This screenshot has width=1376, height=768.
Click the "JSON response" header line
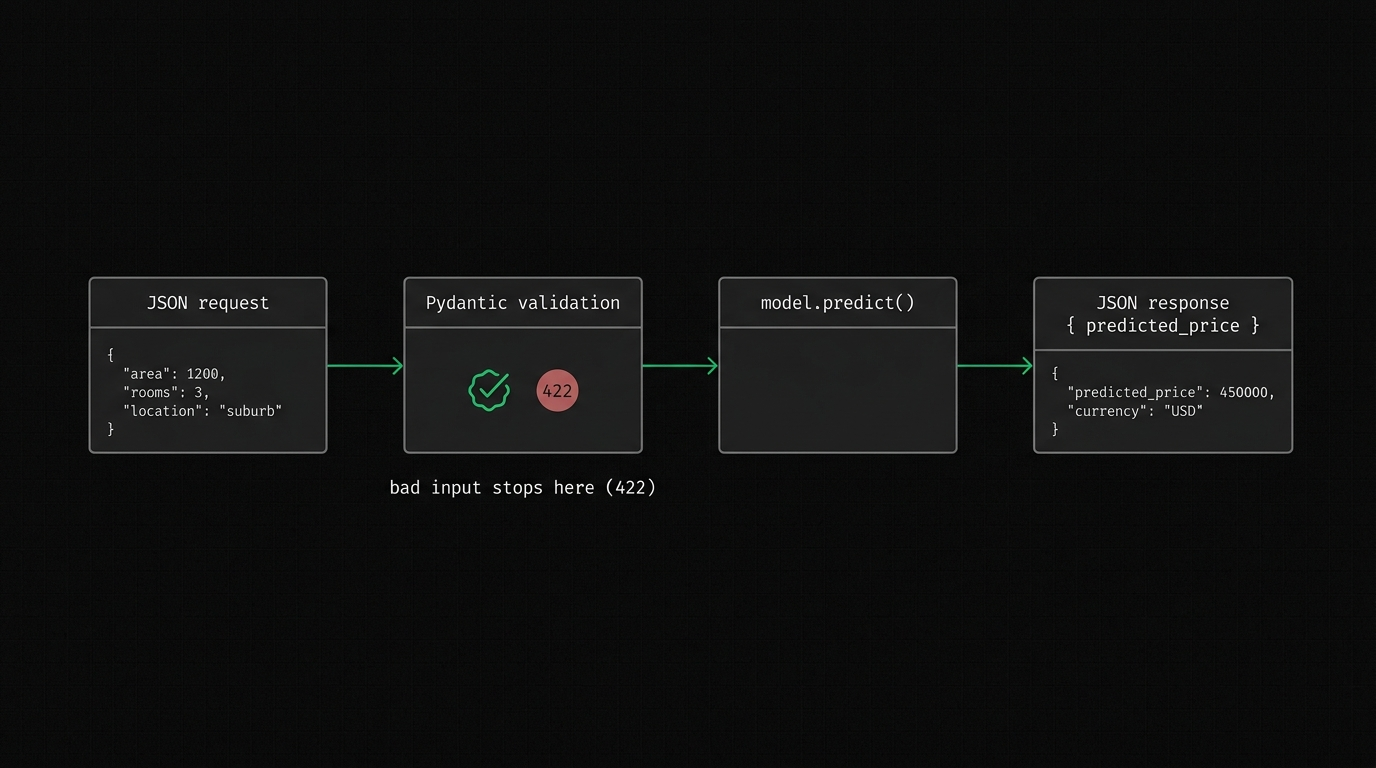click(1163, 303)
